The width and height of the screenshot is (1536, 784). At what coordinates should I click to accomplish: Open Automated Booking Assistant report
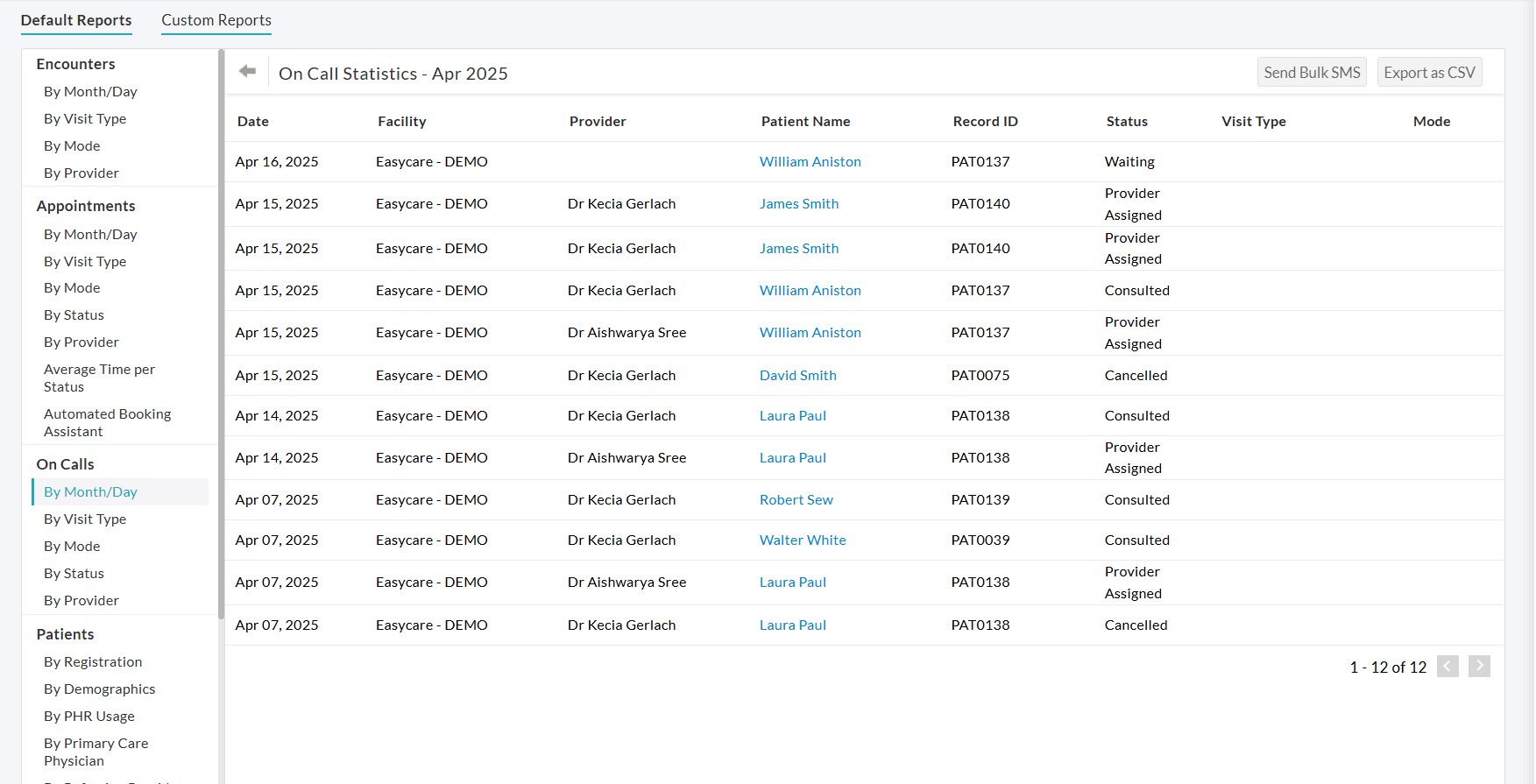coord(107,423)
